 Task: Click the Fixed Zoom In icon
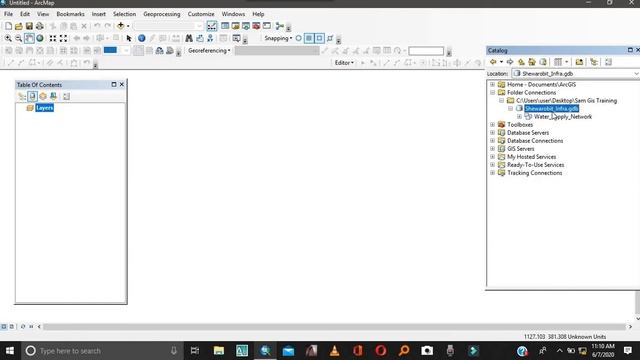[53, 38]
